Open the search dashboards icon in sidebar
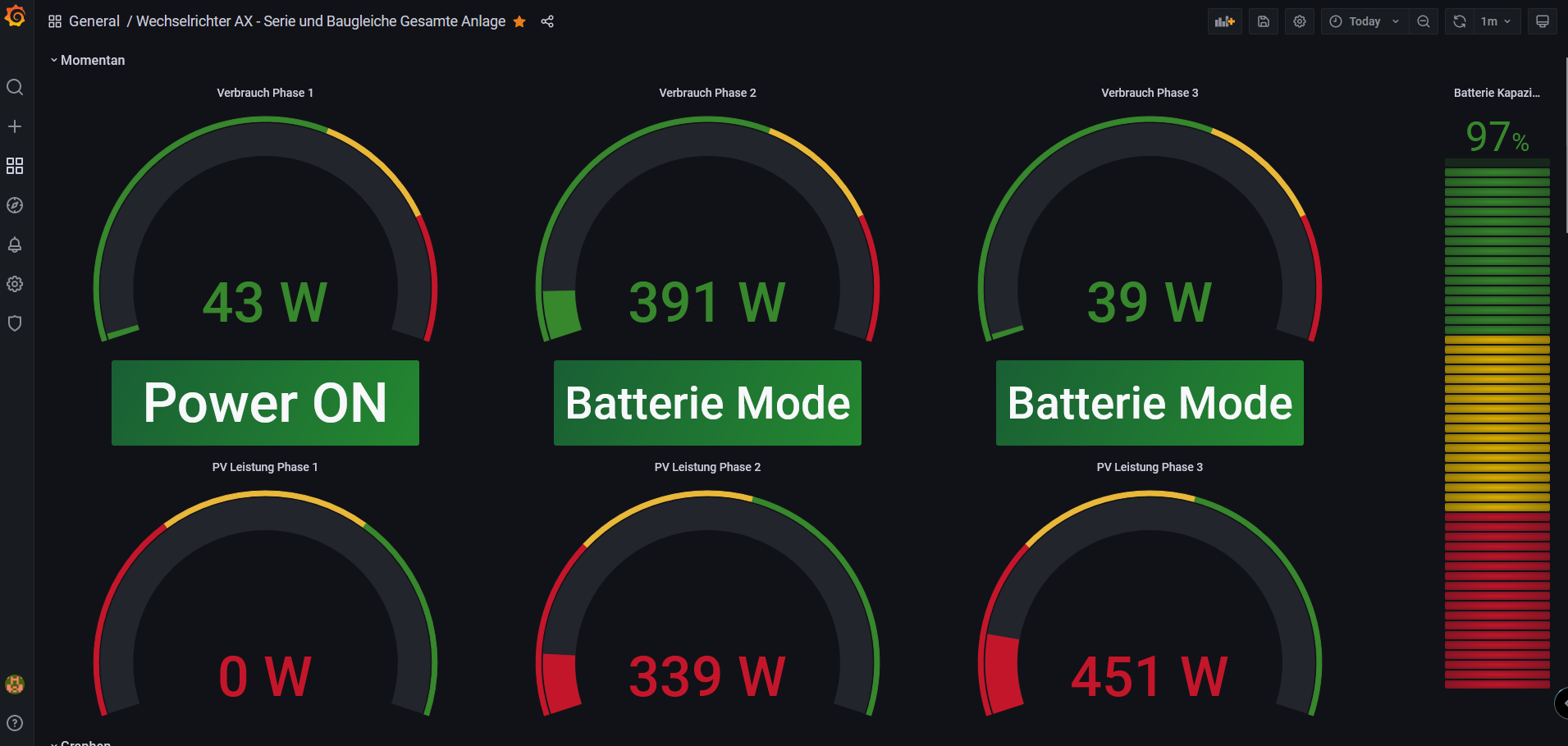 point(15,87)
